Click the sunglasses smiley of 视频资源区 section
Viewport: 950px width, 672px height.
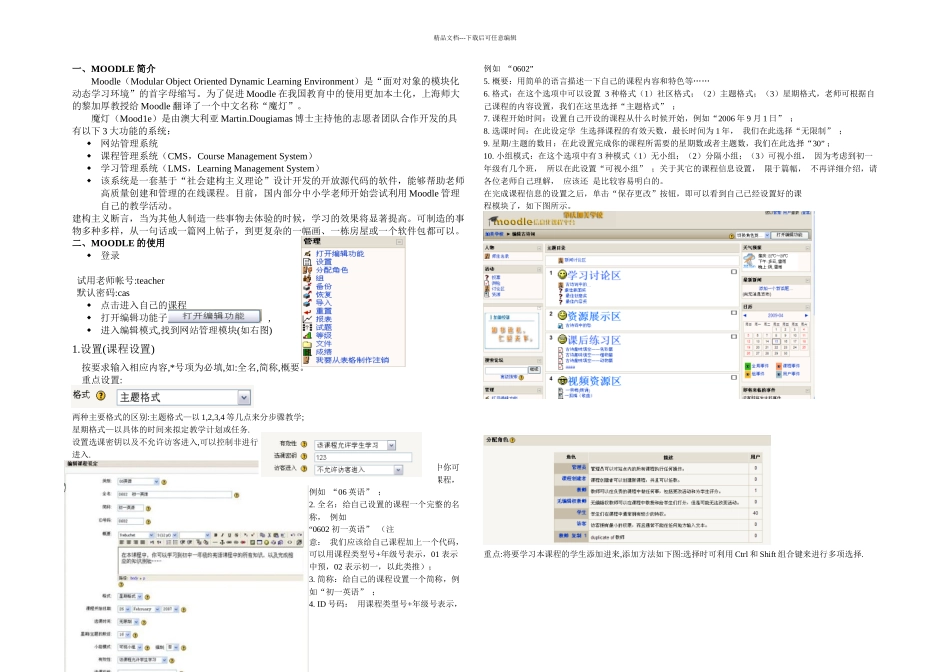tap(562, 381)
